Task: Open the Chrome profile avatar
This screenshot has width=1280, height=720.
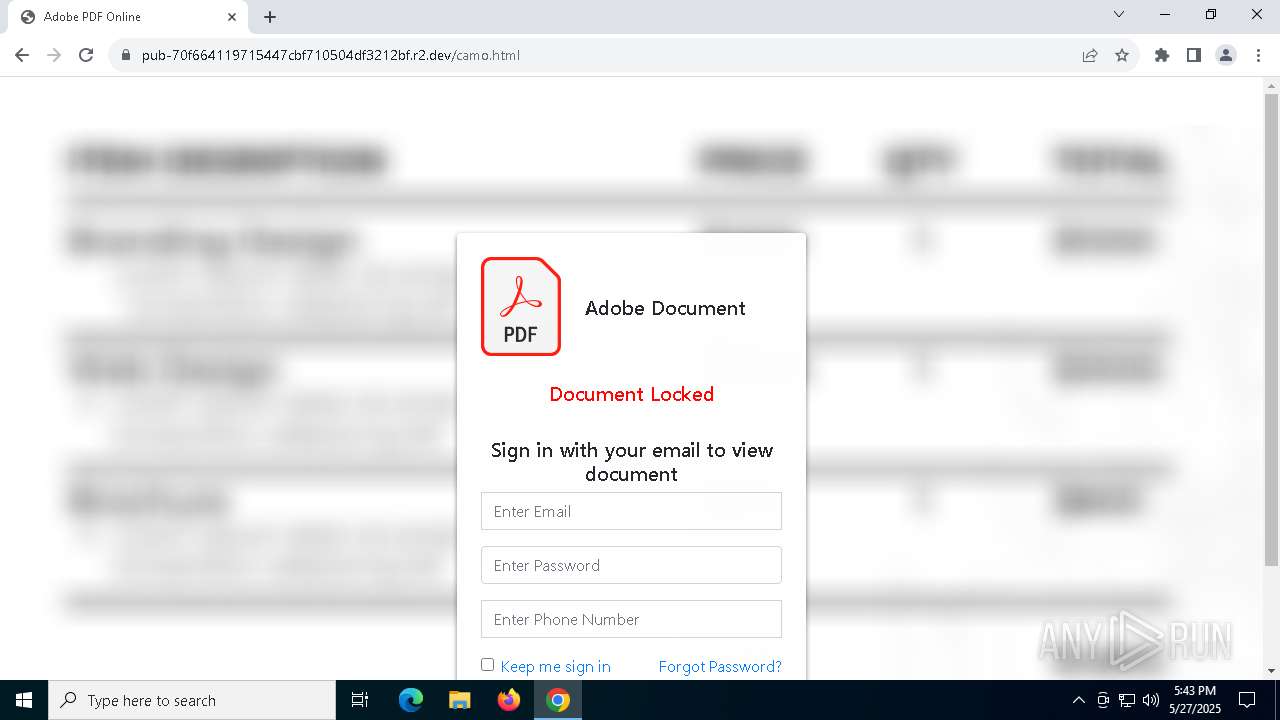Action: click(1226, 55)
